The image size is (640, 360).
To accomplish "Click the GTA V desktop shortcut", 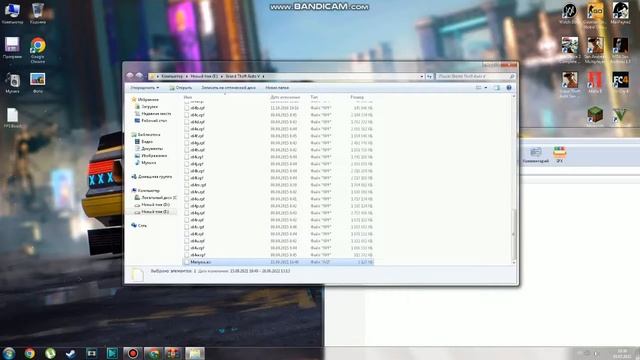I will point(620,116).
